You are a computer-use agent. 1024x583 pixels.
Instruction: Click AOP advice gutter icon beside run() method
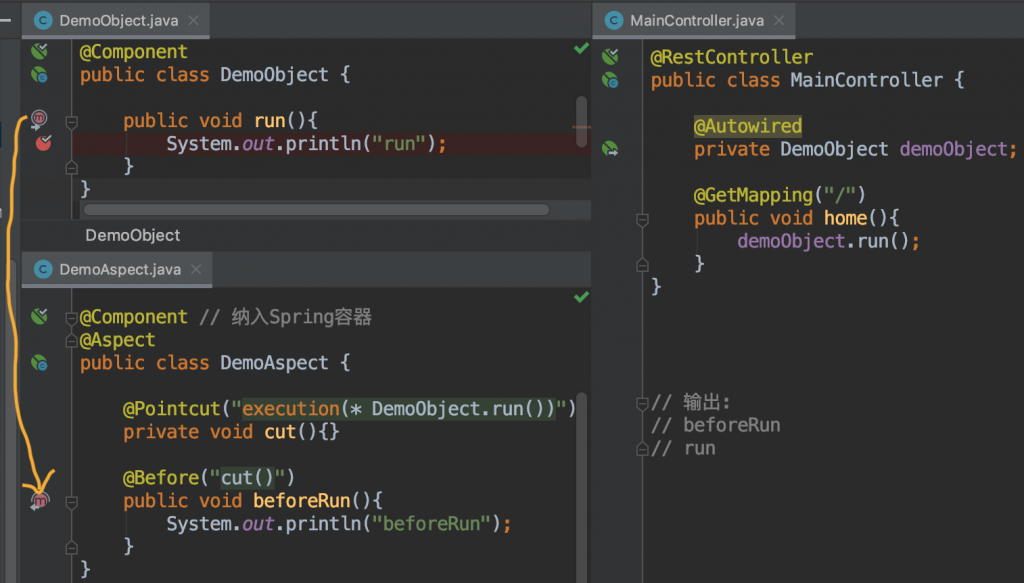click(39, 119)
